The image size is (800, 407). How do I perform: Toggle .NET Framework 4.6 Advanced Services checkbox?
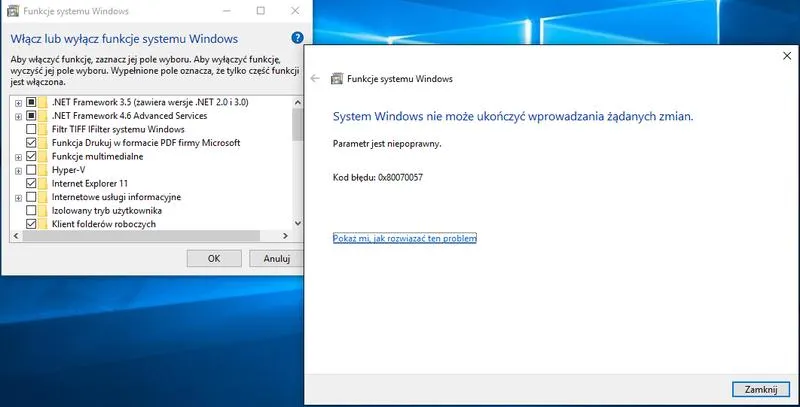[31, 115]
